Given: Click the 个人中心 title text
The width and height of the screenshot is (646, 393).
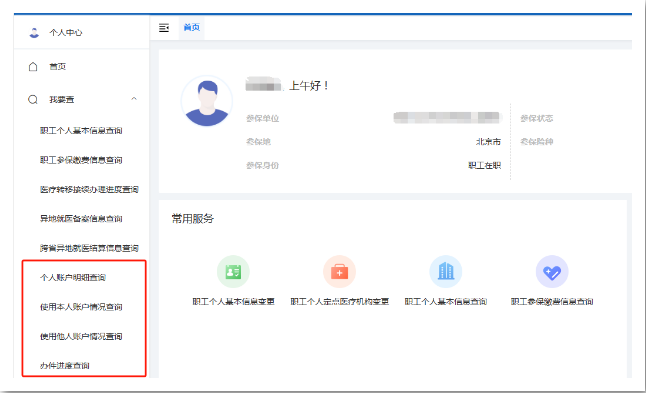Looking at the screenshot, I should (x=66, y=33).
